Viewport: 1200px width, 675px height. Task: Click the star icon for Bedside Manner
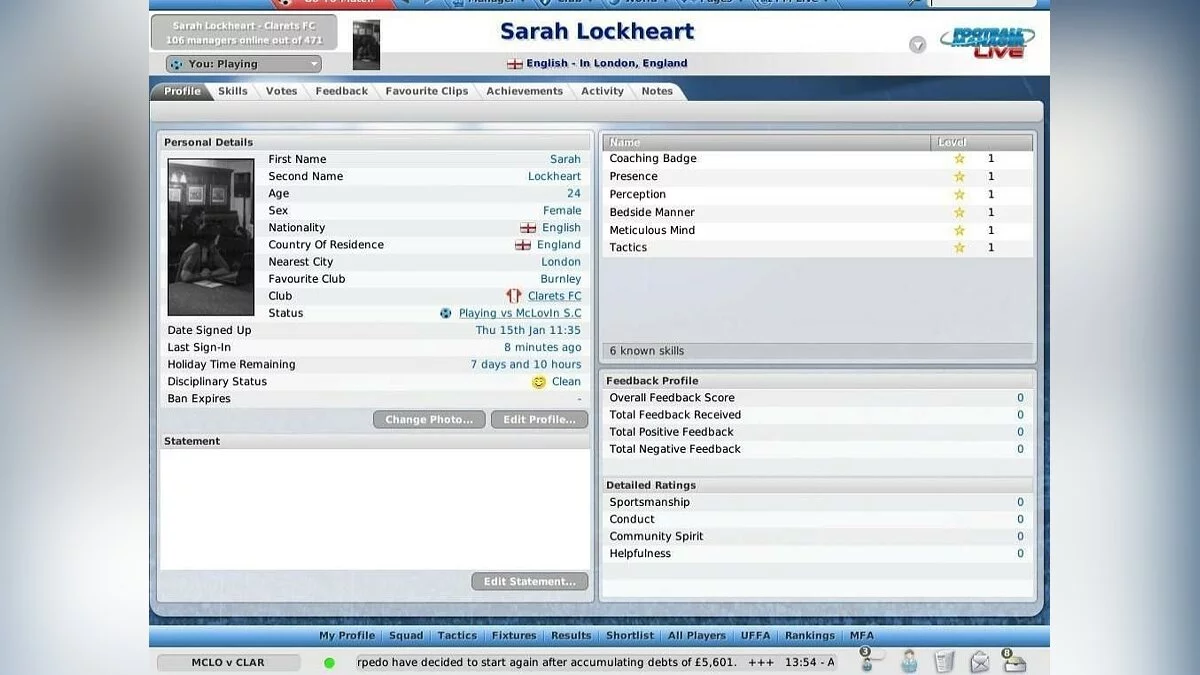pos(959,213)
